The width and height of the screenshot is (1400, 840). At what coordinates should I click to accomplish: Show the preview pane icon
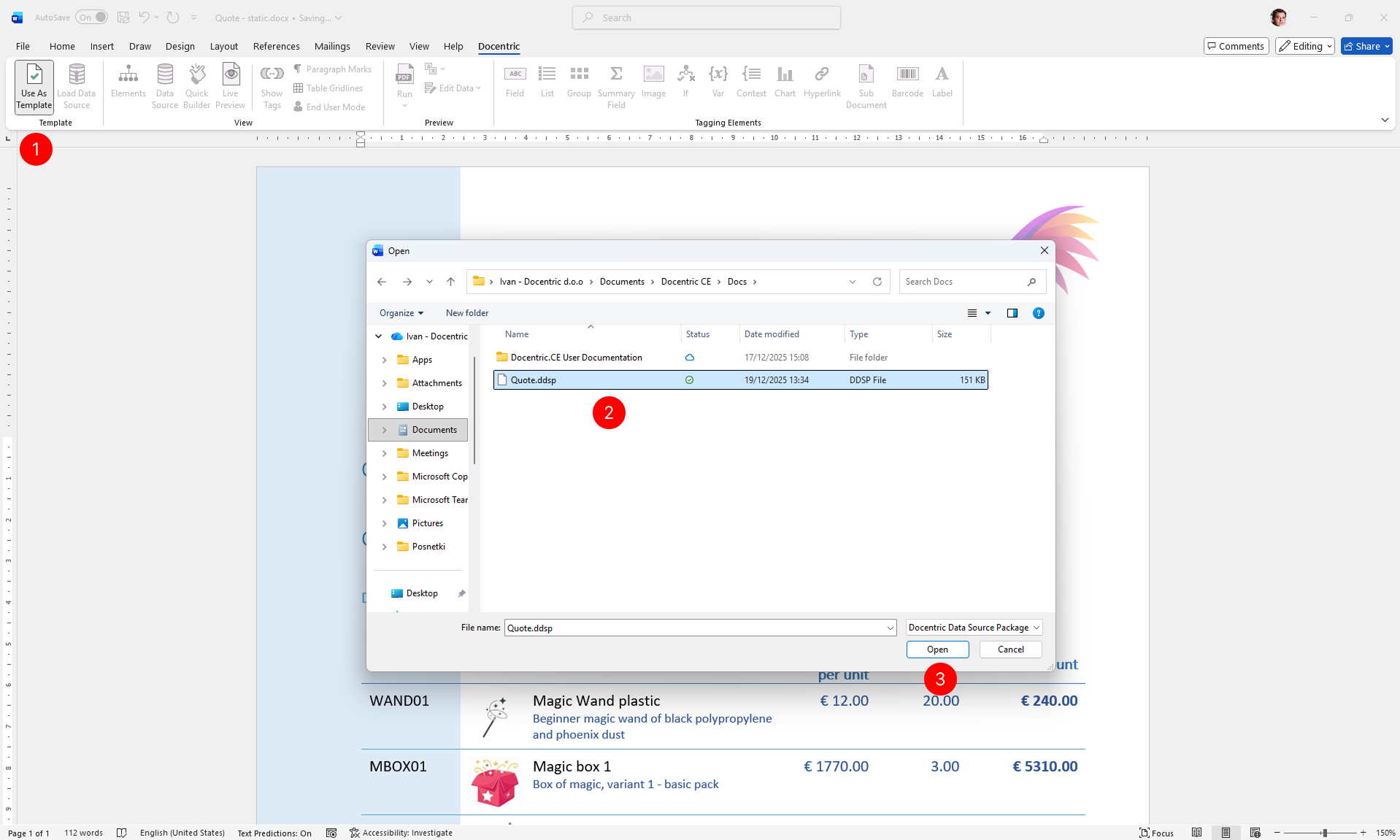tap(1012, 313)
